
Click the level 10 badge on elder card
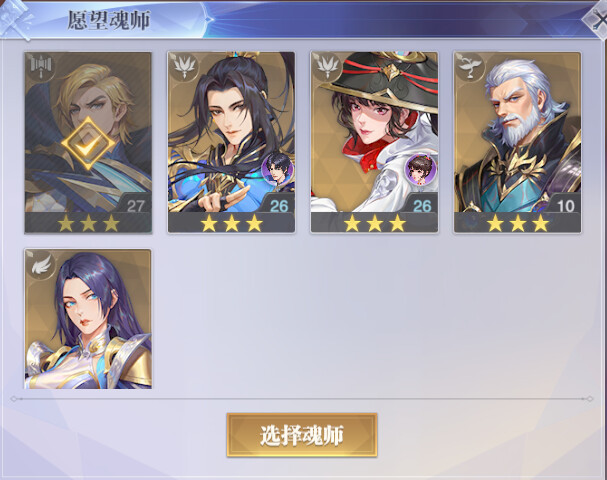tap(566, 206)
